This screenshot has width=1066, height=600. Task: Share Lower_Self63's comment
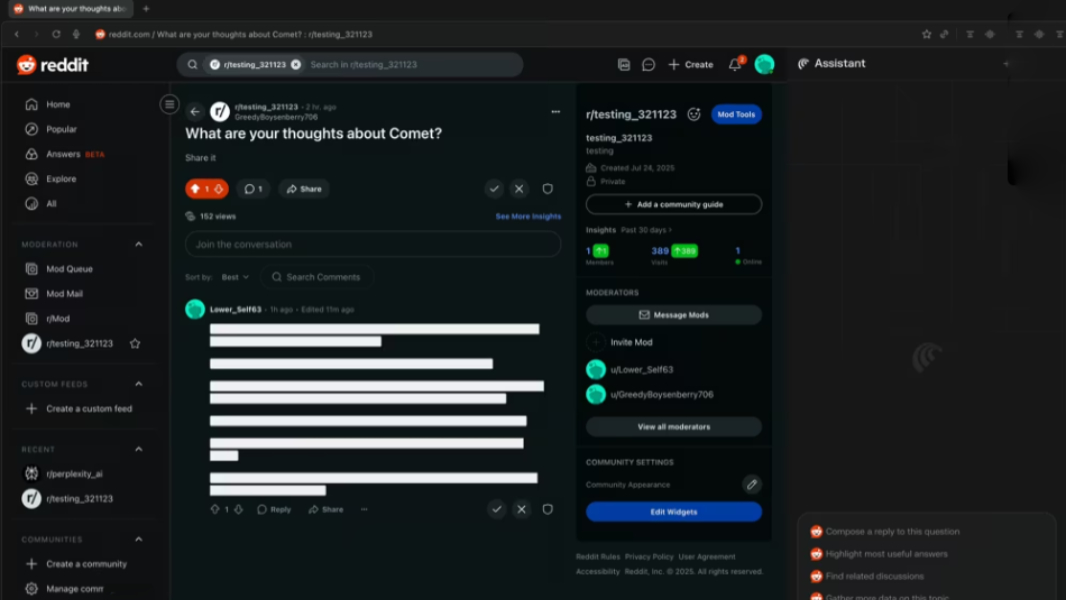coord(326,509)
